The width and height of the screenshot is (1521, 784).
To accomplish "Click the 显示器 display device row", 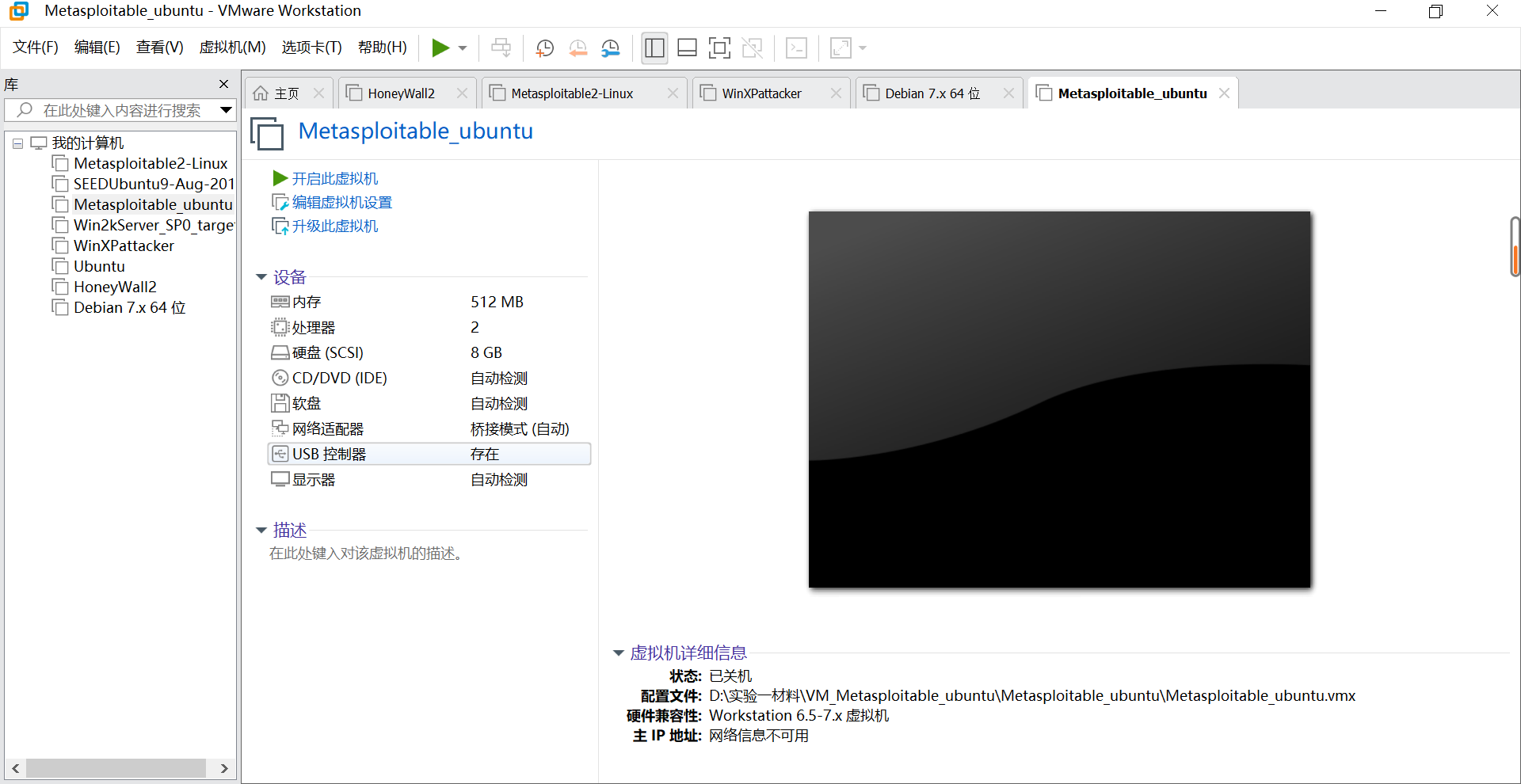I will tap(429, 479).
